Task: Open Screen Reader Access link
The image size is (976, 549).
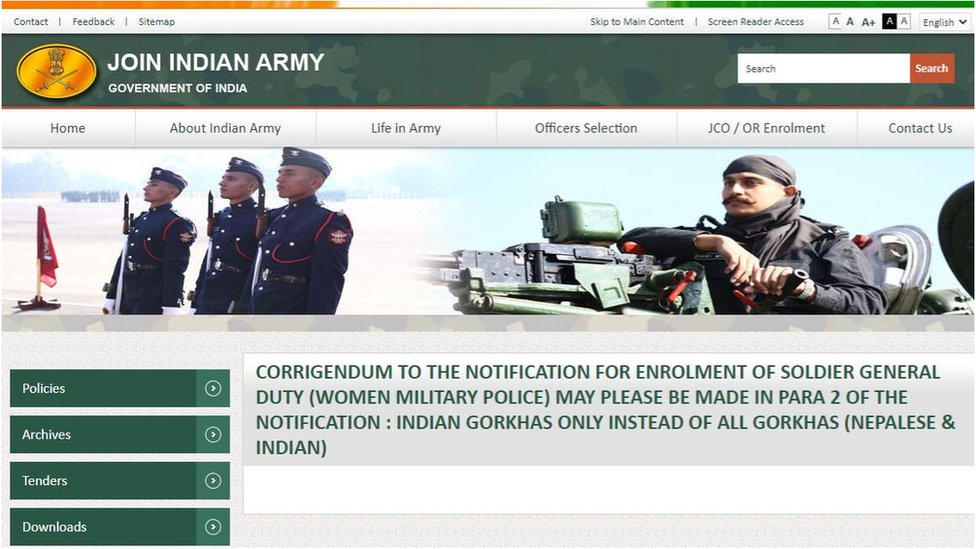Action: (756, 22)
